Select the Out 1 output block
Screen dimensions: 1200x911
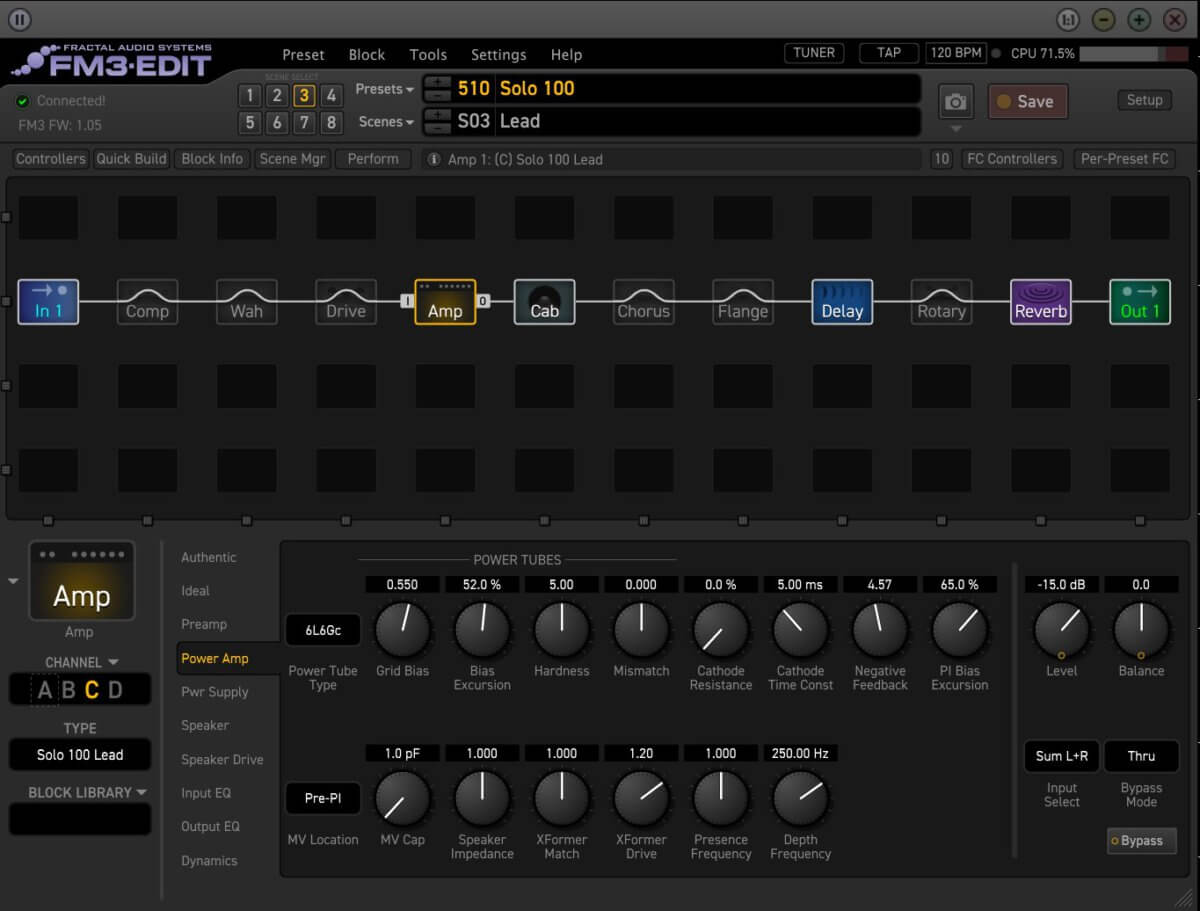coord(1140,301)
